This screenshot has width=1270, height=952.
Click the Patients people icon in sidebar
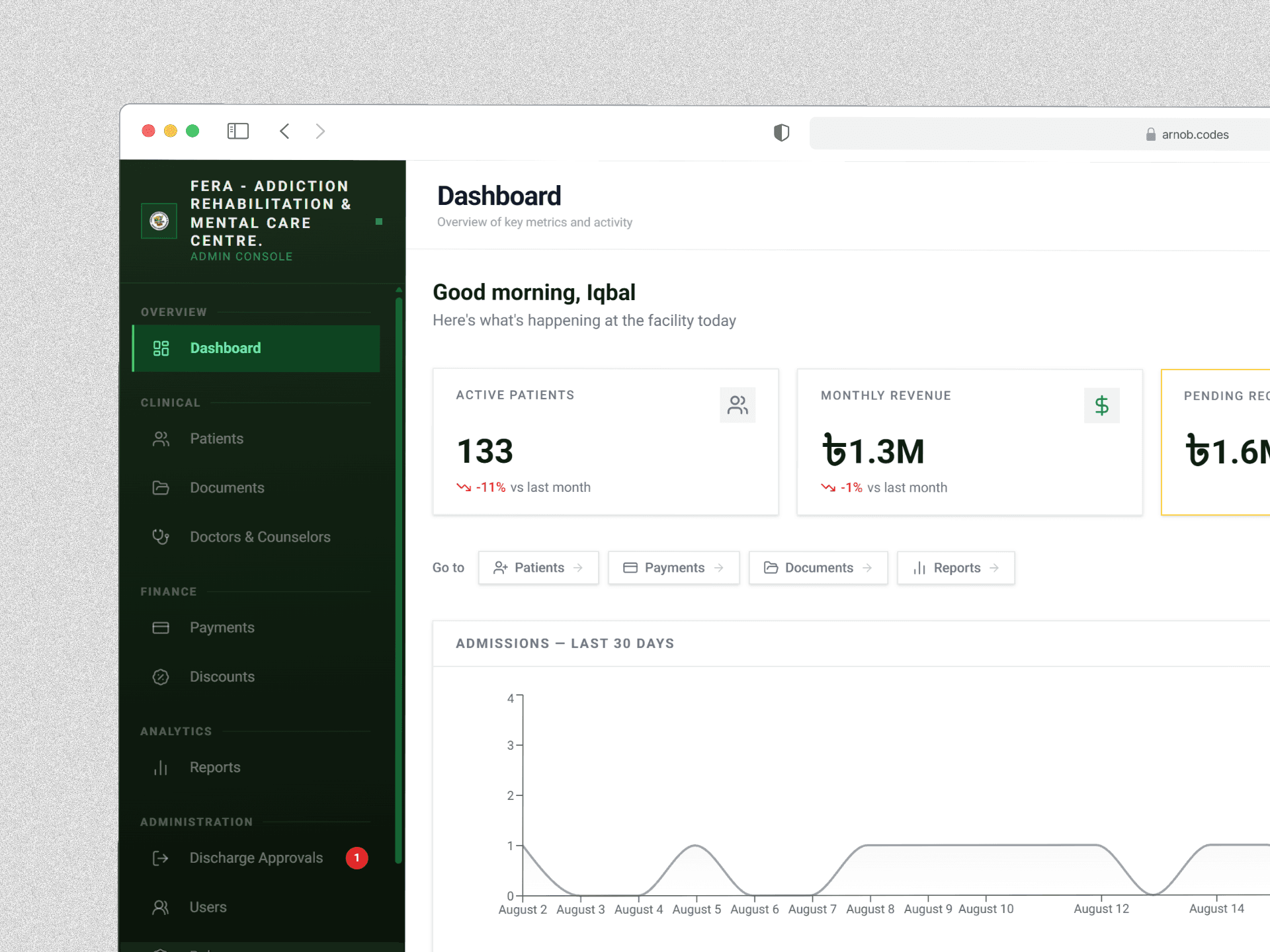tap(161, 439)
